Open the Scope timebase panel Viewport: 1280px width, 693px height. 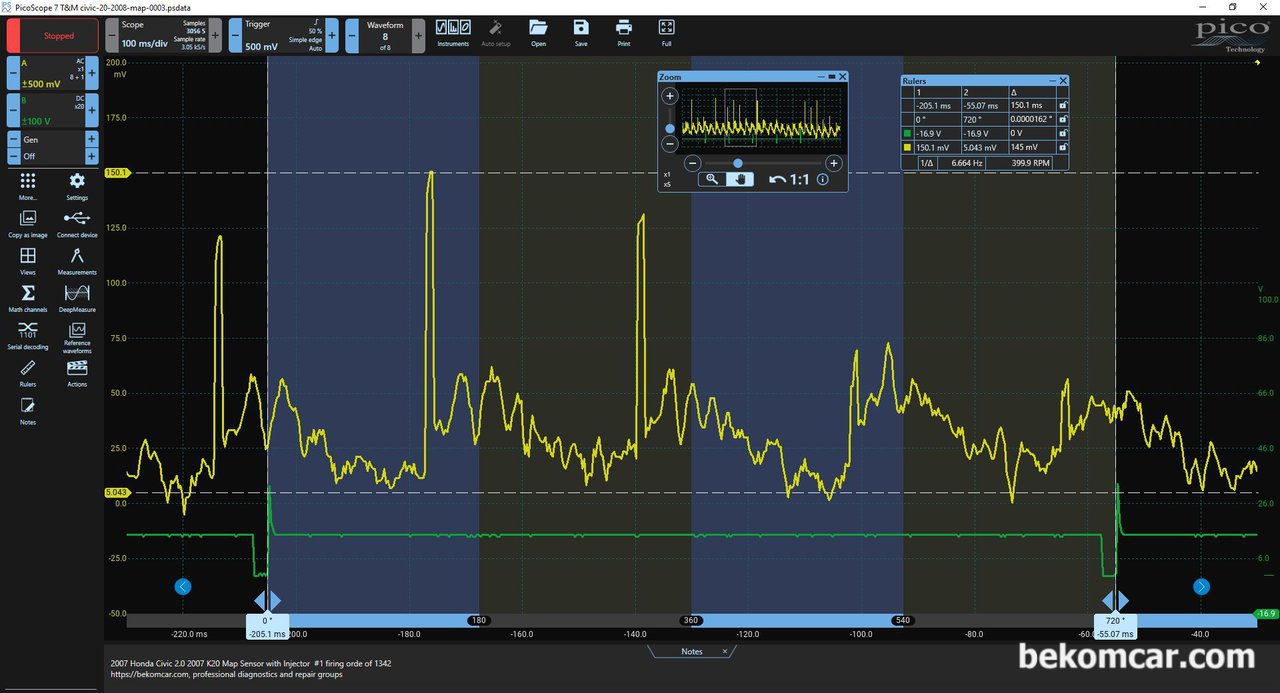pos(164,35)
